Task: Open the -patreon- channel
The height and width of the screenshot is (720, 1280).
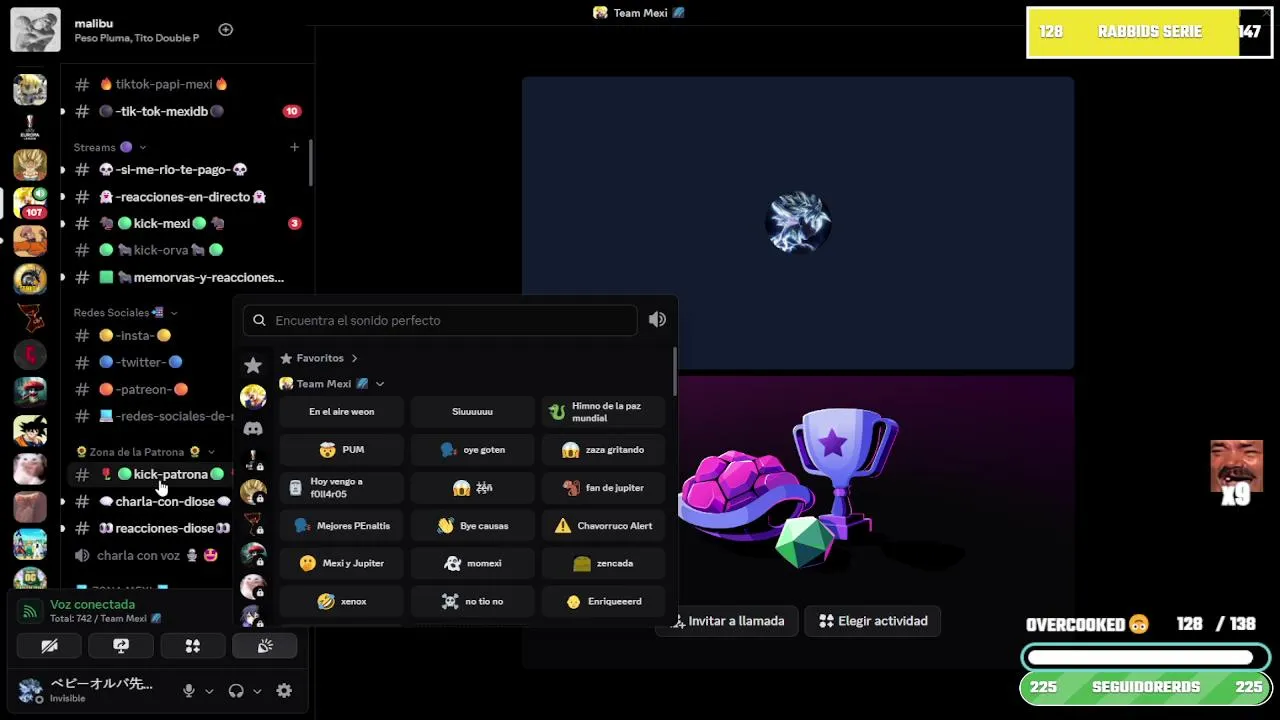Action: (x=150, y=389)
